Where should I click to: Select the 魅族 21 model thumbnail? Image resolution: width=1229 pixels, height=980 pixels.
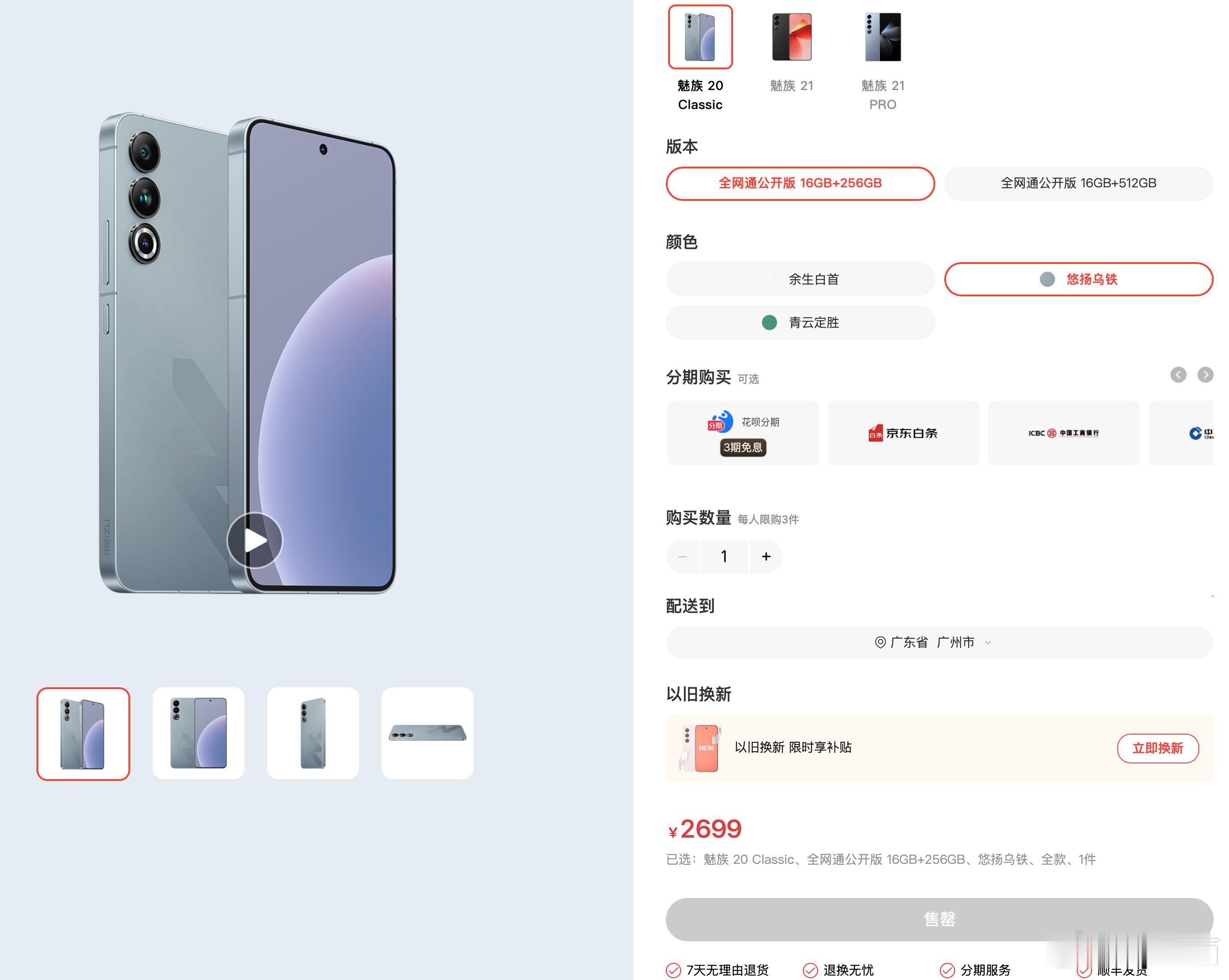point(791,37)
